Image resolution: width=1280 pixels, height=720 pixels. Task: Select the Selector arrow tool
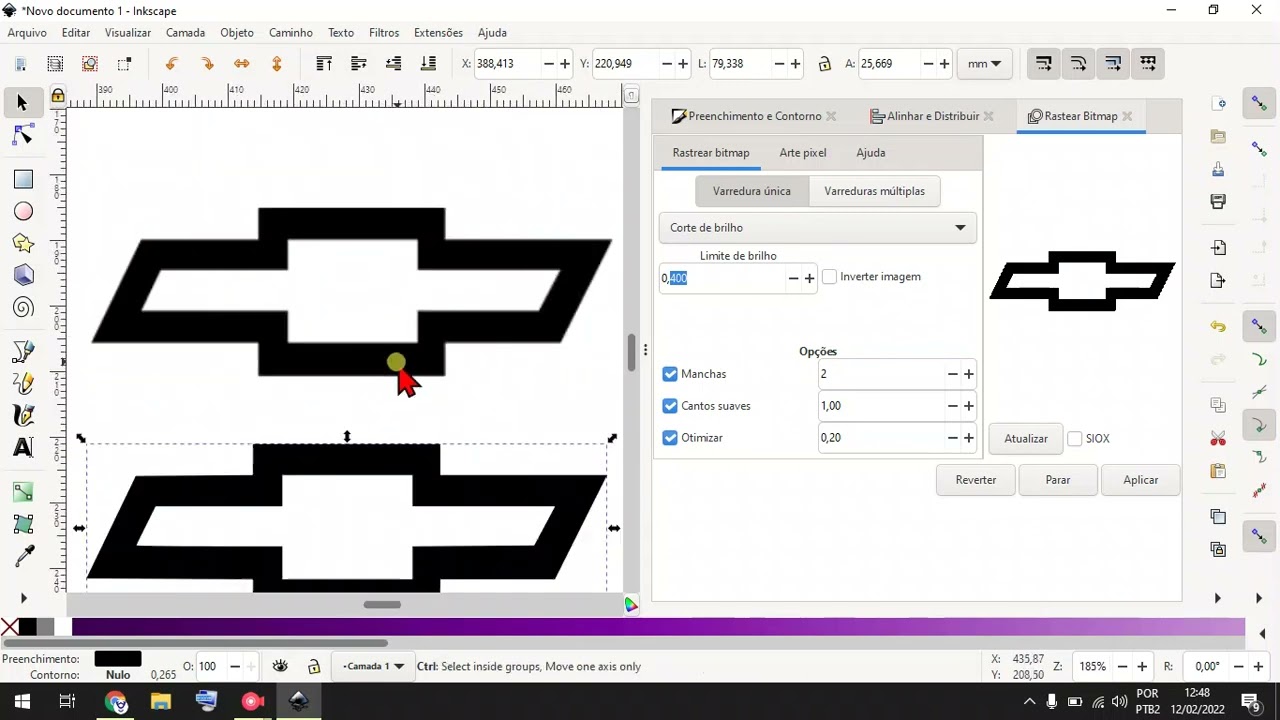click(x=23, y=103)
